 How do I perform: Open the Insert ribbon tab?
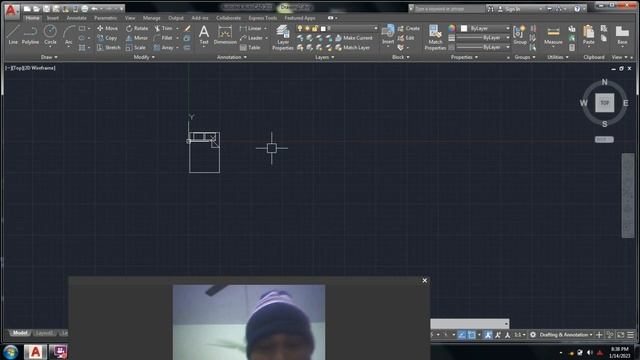click(53, 18)
